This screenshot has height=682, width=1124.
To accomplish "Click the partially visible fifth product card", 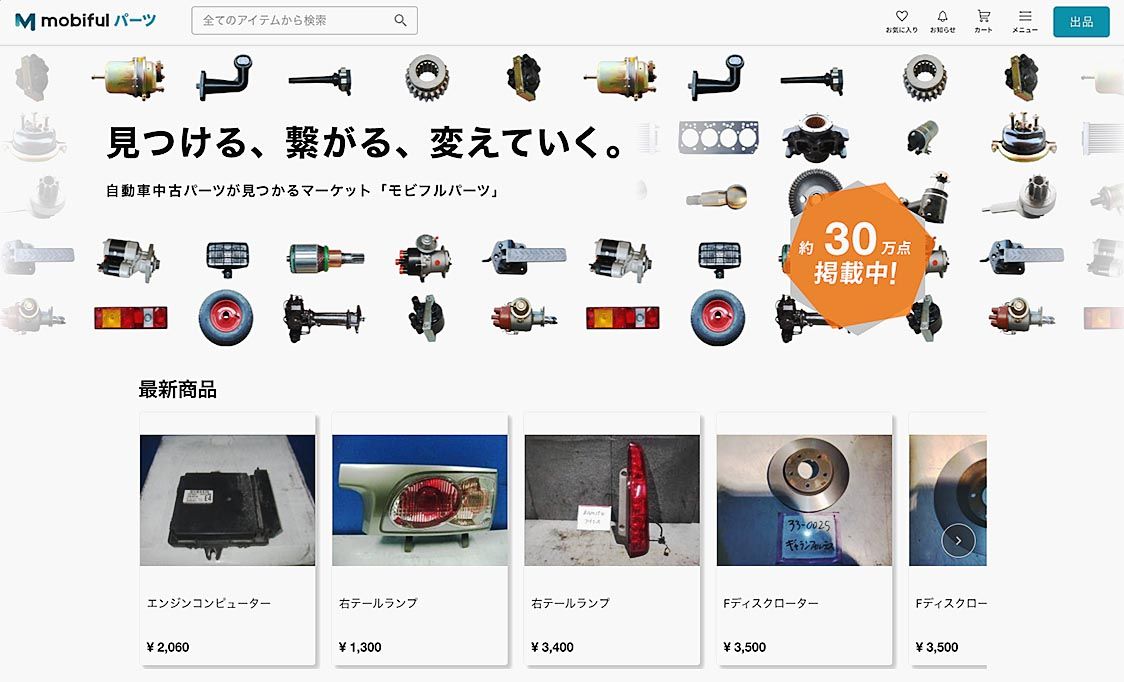I will click(x=948, y=539).
